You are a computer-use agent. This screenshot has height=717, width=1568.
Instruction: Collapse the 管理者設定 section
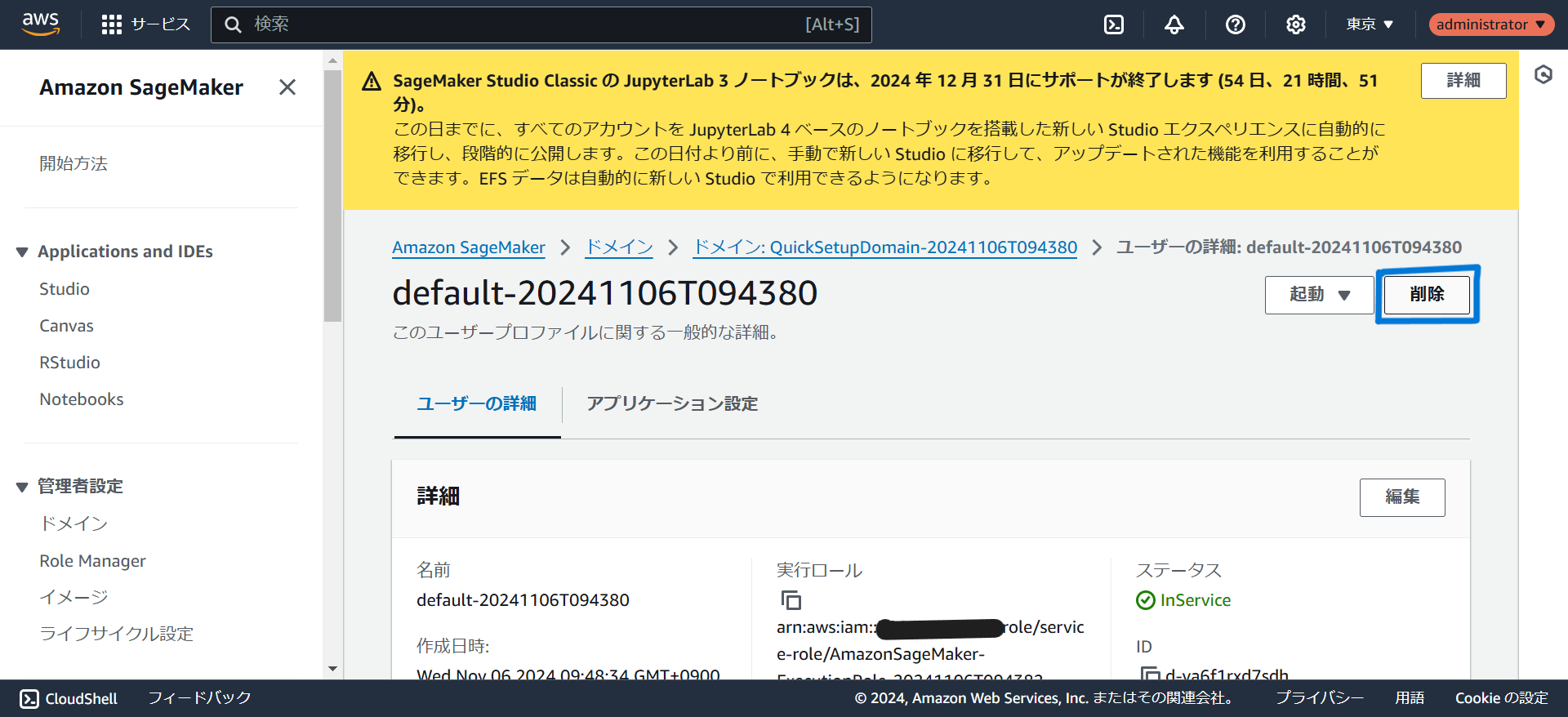[22, 487]
